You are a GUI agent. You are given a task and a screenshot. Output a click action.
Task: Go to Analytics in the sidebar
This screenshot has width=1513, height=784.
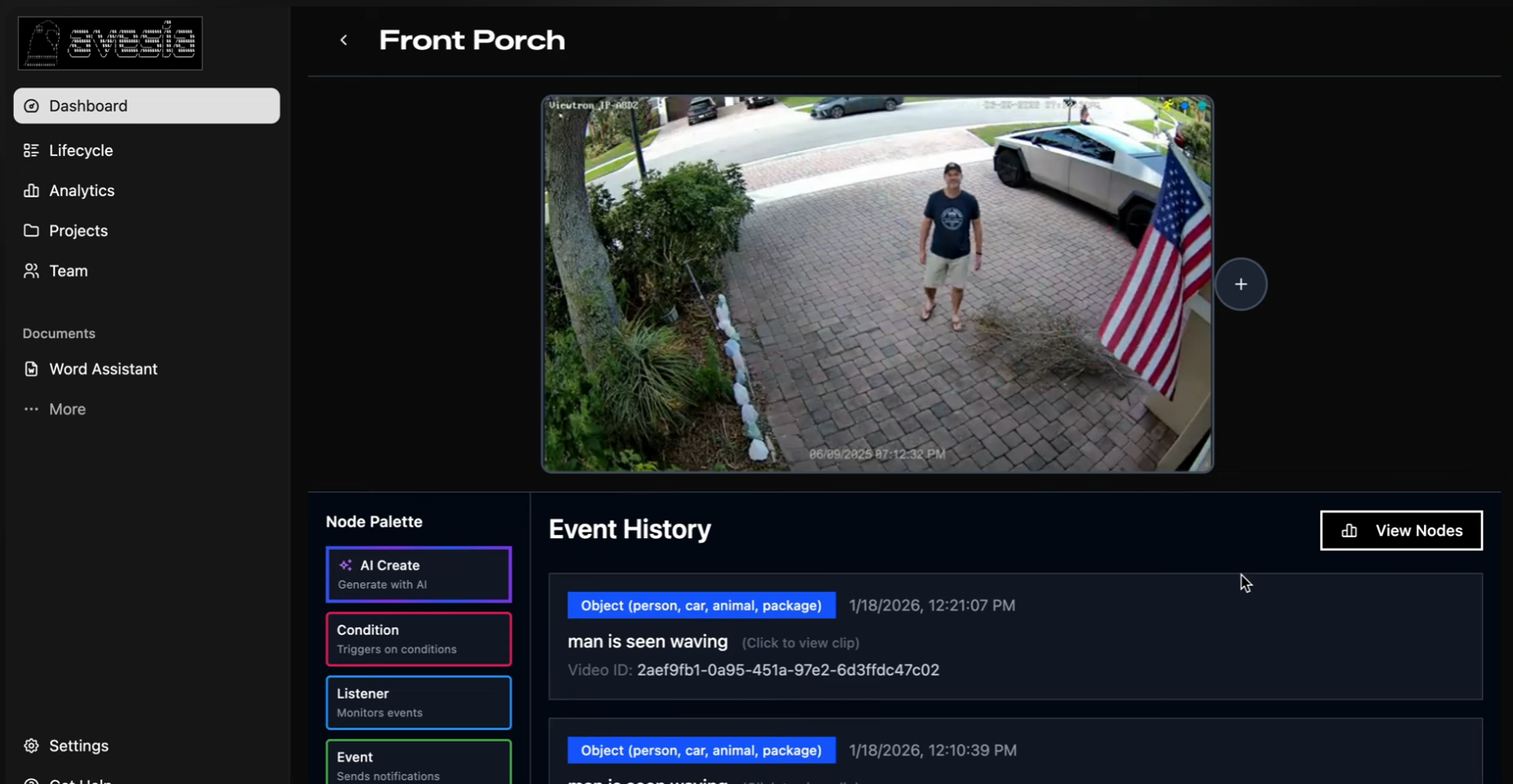pos(82,190)
